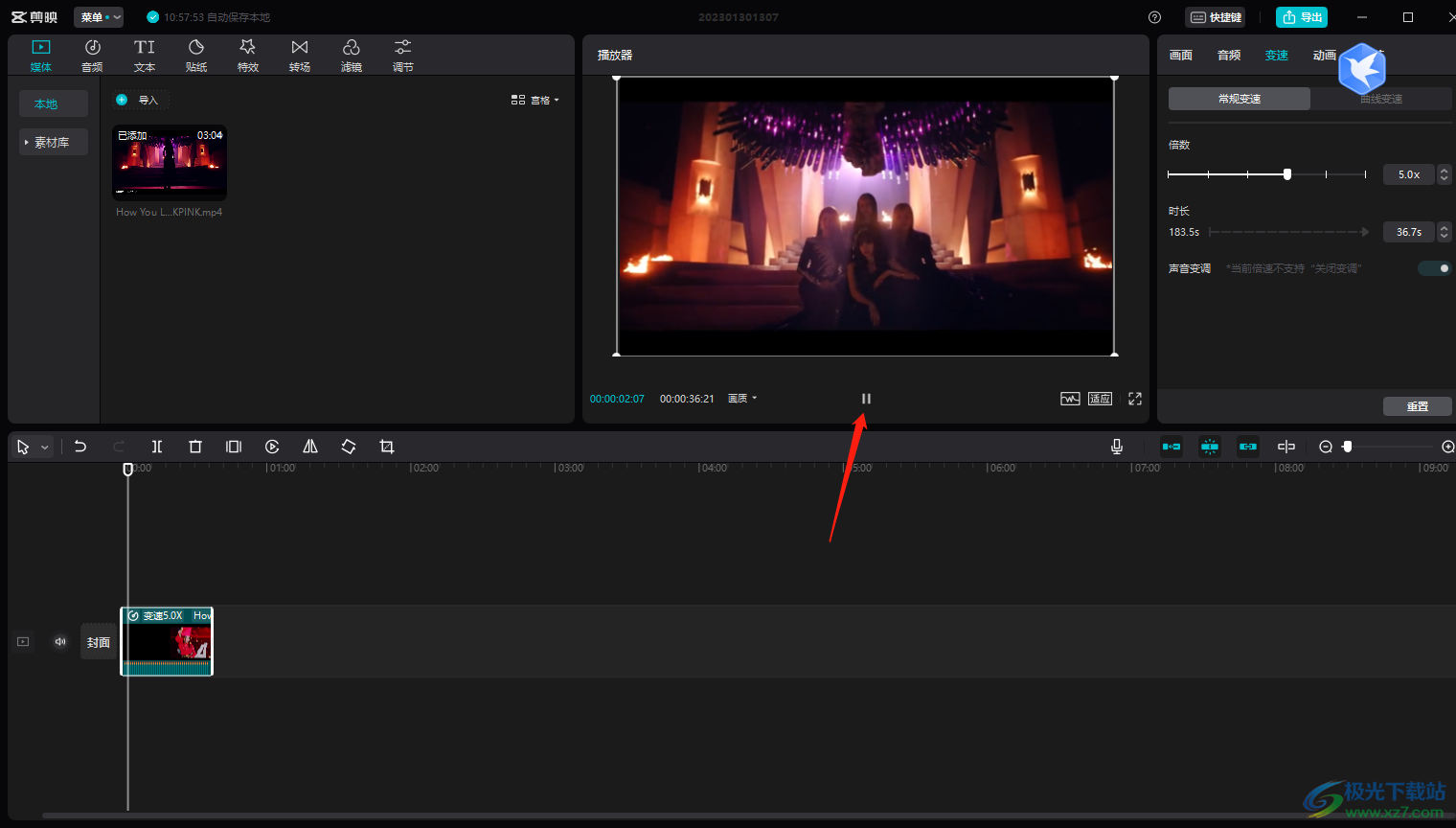Open the 转场 transitions panel
Viewport: 1456px width, 828px height.
pyautogui.click(x=300, y=56)
